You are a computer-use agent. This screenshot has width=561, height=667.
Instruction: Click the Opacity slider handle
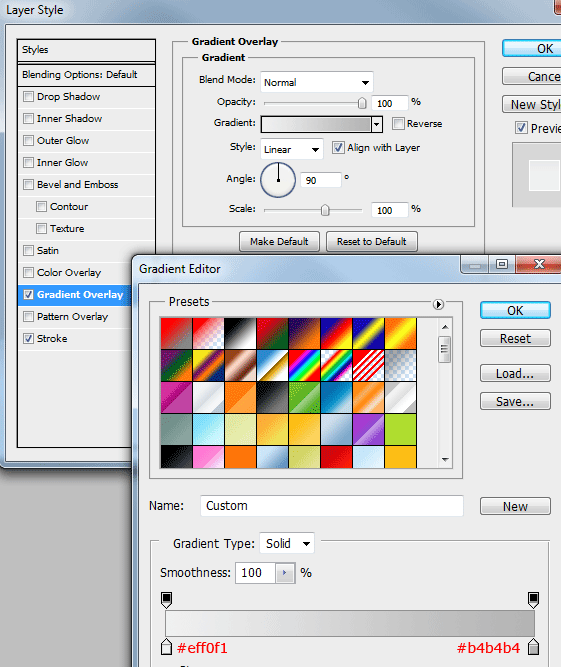tap(362, 103)
